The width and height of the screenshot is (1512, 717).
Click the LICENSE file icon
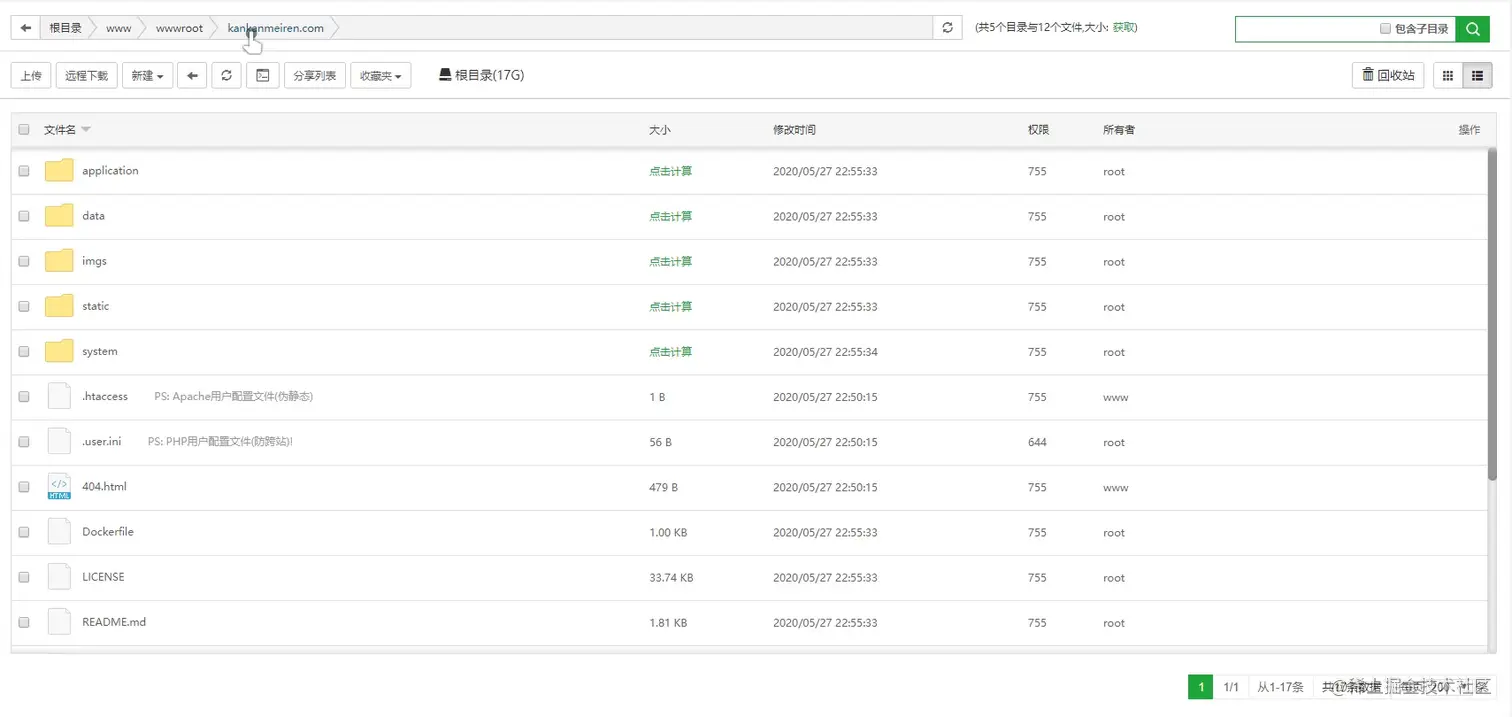tap(59, 577)
